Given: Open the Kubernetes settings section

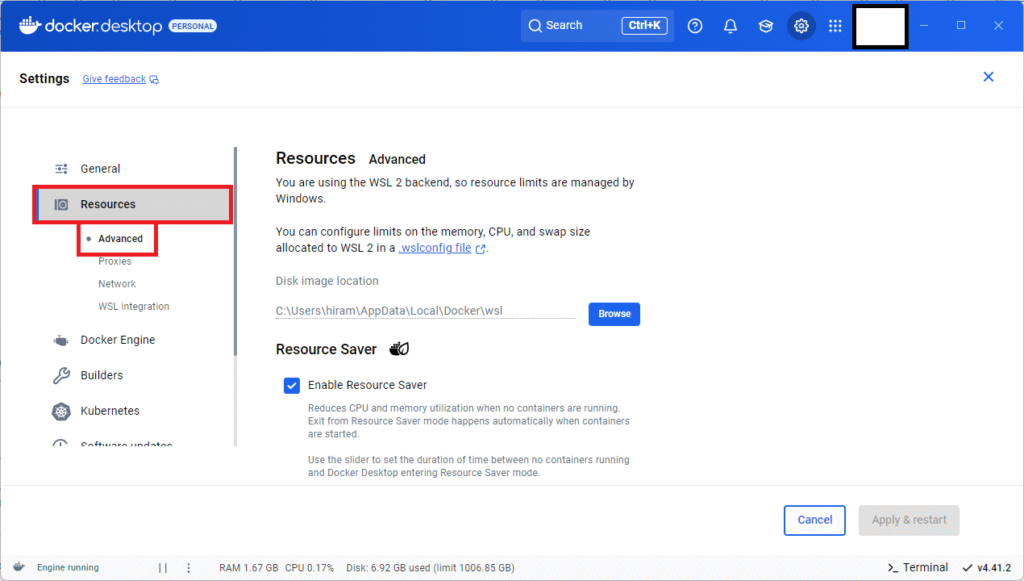Looking at the screenshot, I should 110,411.
